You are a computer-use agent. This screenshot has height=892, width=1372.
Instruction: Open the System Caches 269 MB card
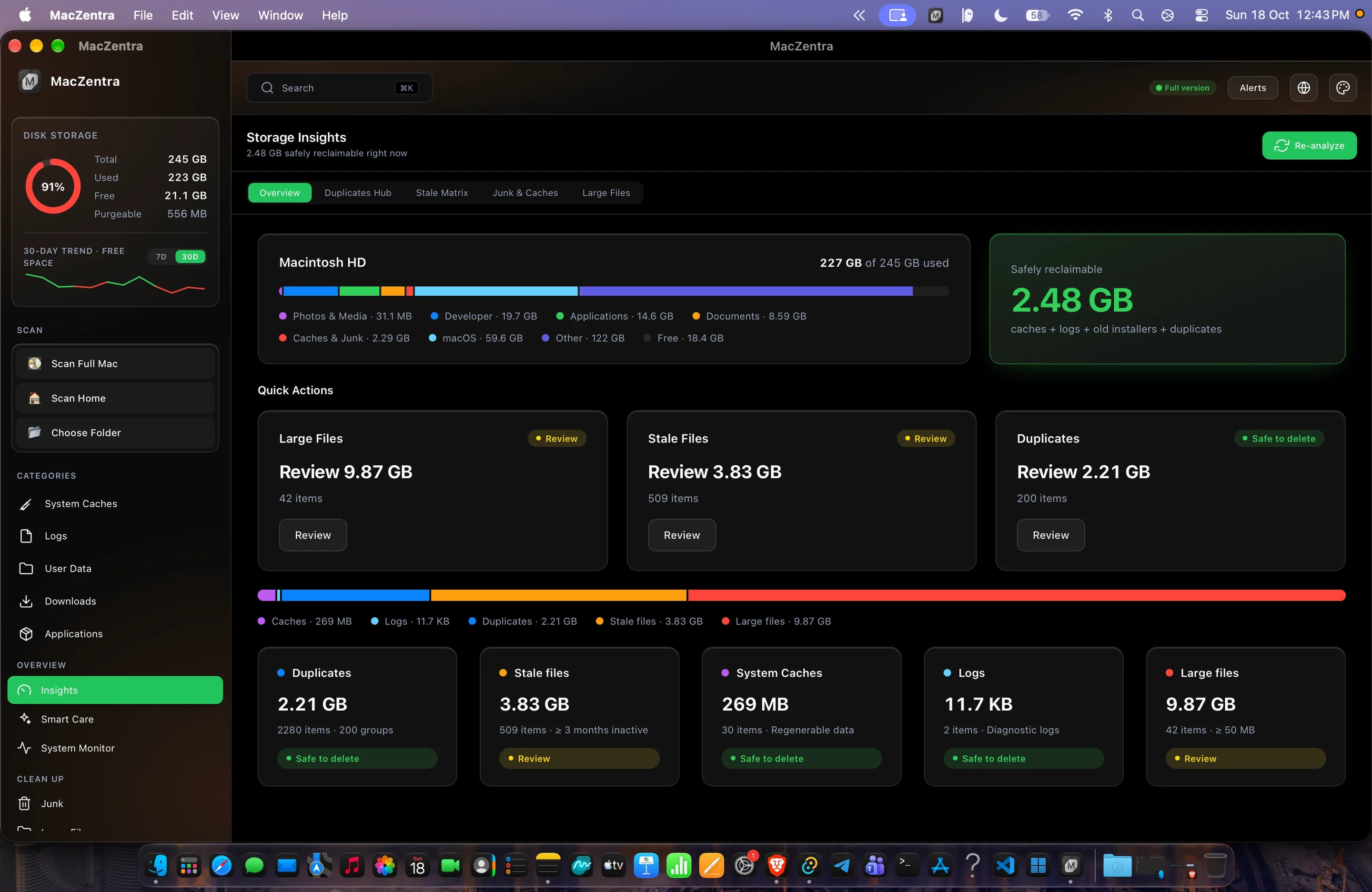click(801, 716)
